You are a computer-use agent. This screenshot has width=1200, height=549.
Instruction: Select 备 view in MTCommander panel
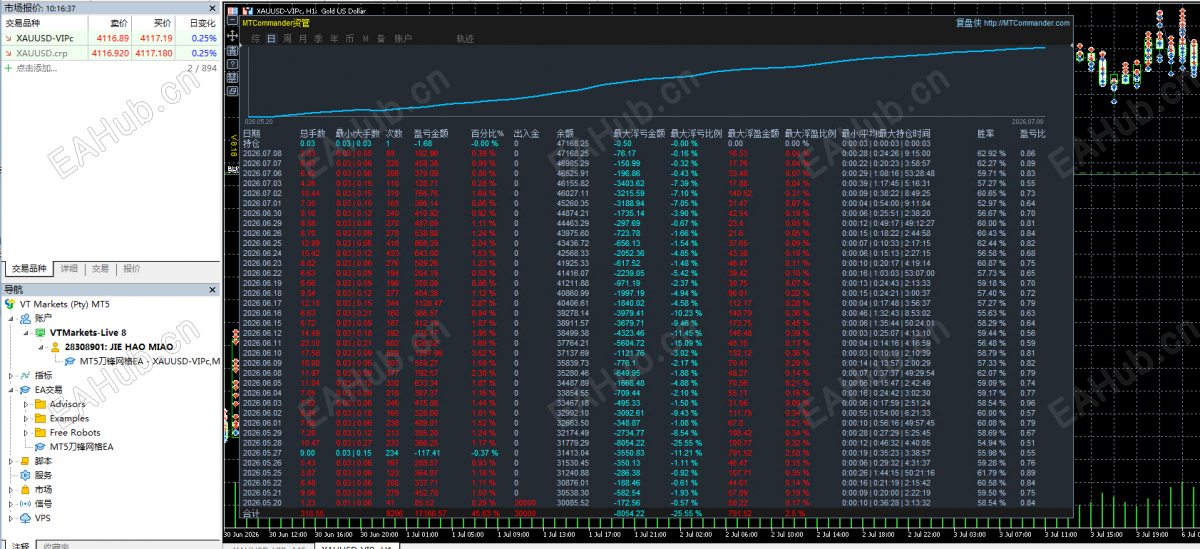[x=381, y=39]
